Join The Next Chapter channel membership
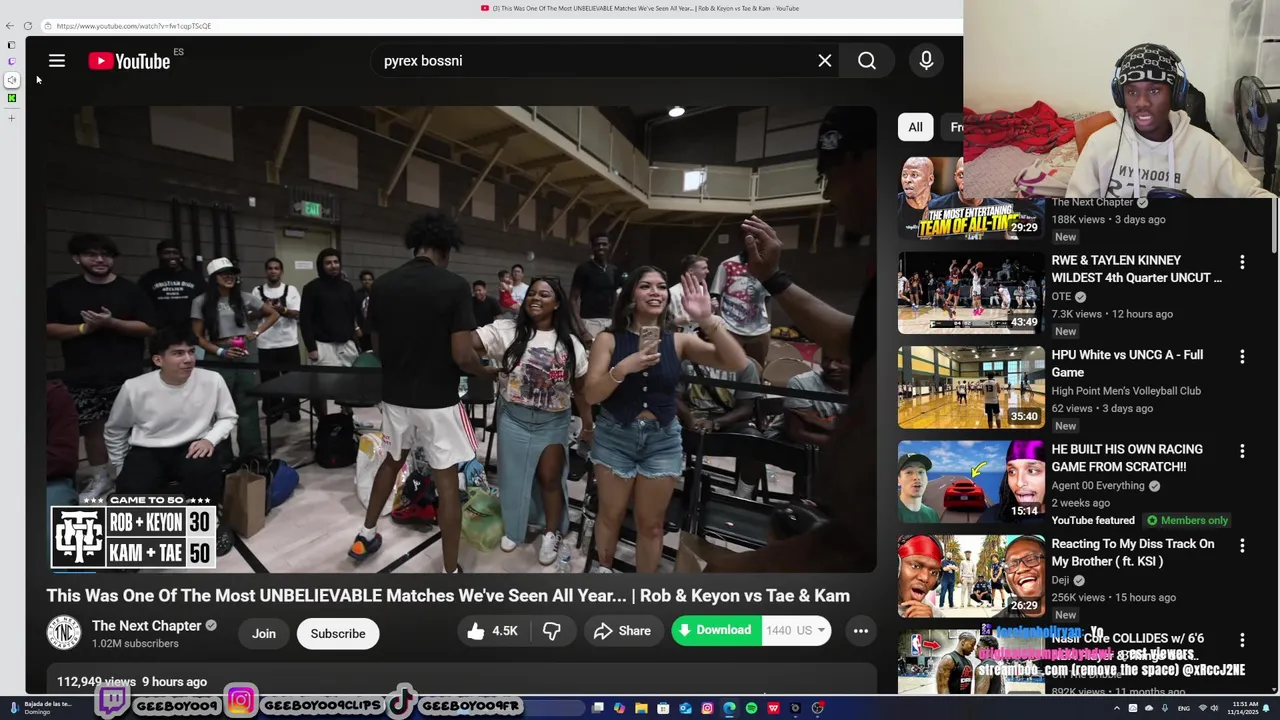The image size is (1280, 720). tap(264, 633)
